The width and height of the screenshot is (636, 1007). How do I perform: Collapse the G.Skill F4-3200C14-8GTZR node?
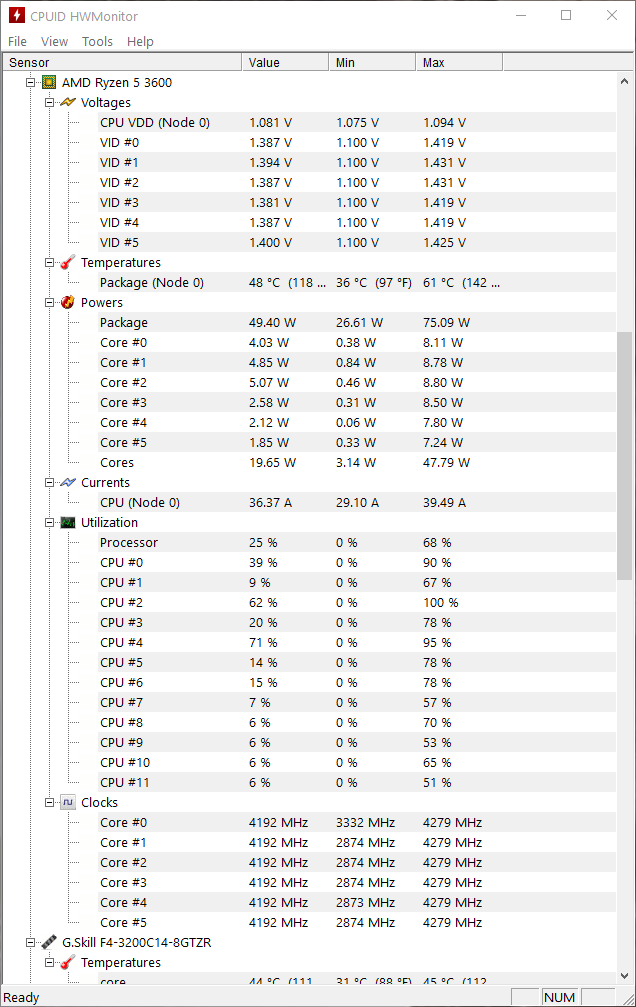[x=30, y=942]
